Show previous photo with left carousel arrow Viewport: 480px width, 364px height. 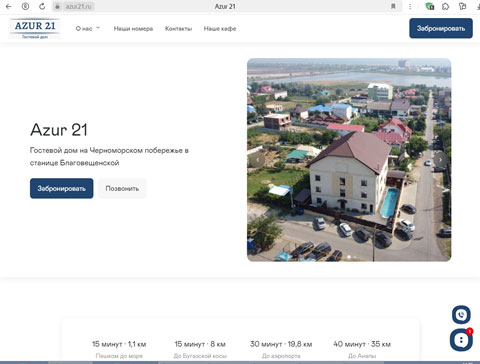257,160
